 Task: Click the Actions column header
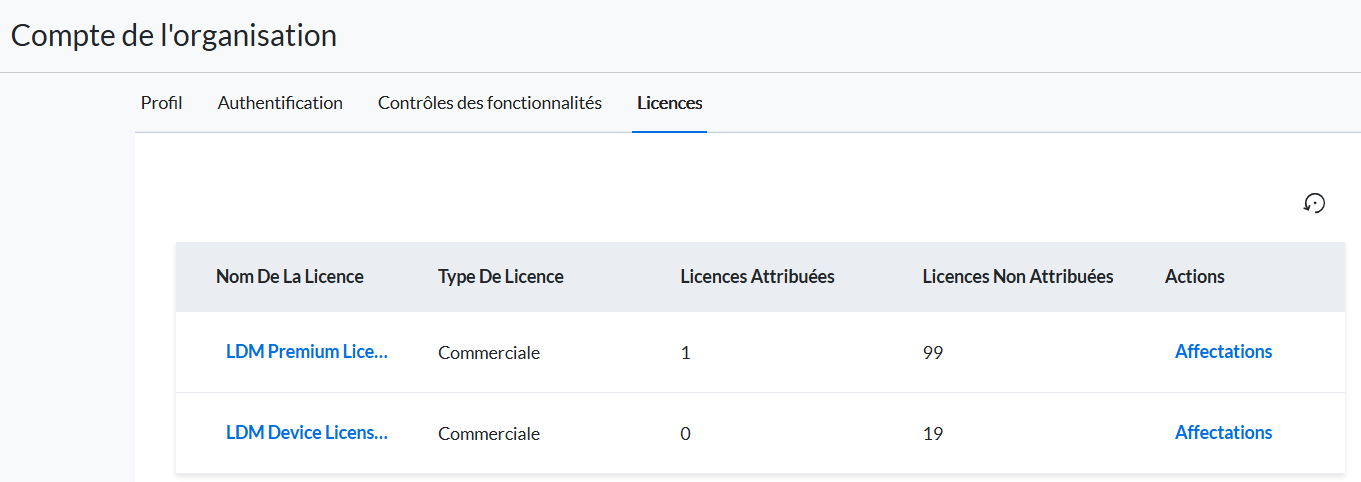[1195, 277]
